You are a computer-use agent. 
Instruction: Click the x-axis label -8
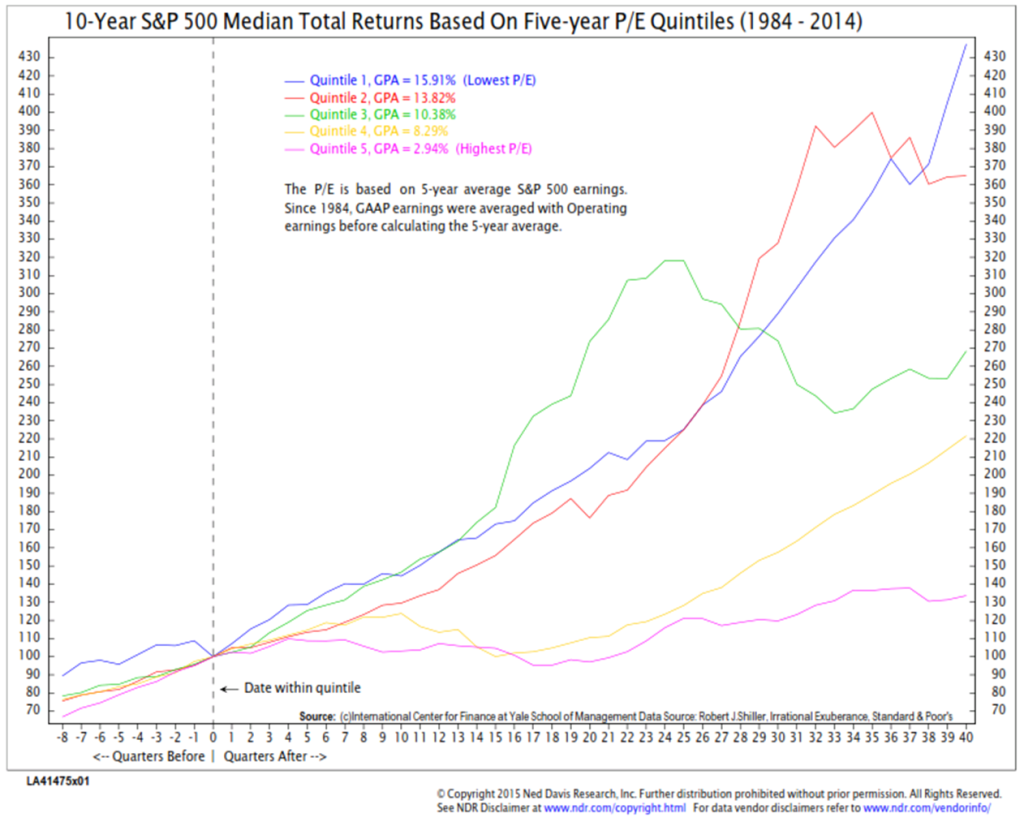(x=65, y=738)
